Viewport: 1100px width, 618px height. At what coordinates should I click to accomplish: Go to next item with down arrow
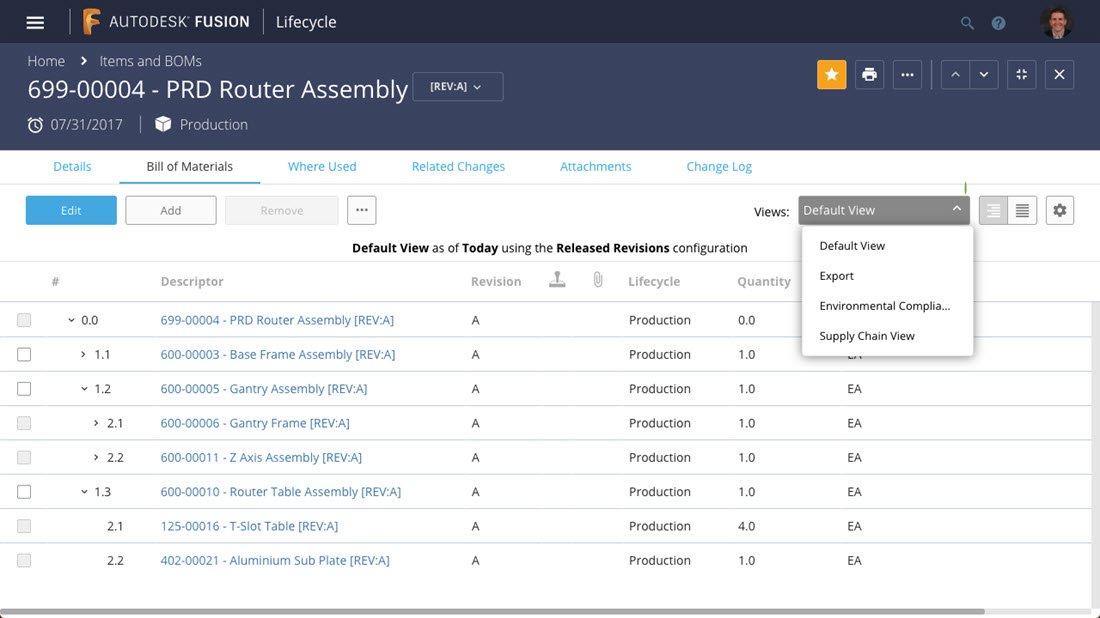pyautogui.click(x=984, y=74)
